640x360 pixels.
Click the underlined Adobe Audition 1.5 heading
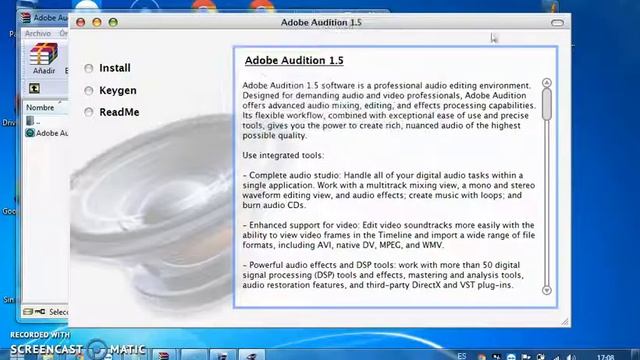pyautogui.click(x=294, y=60)
